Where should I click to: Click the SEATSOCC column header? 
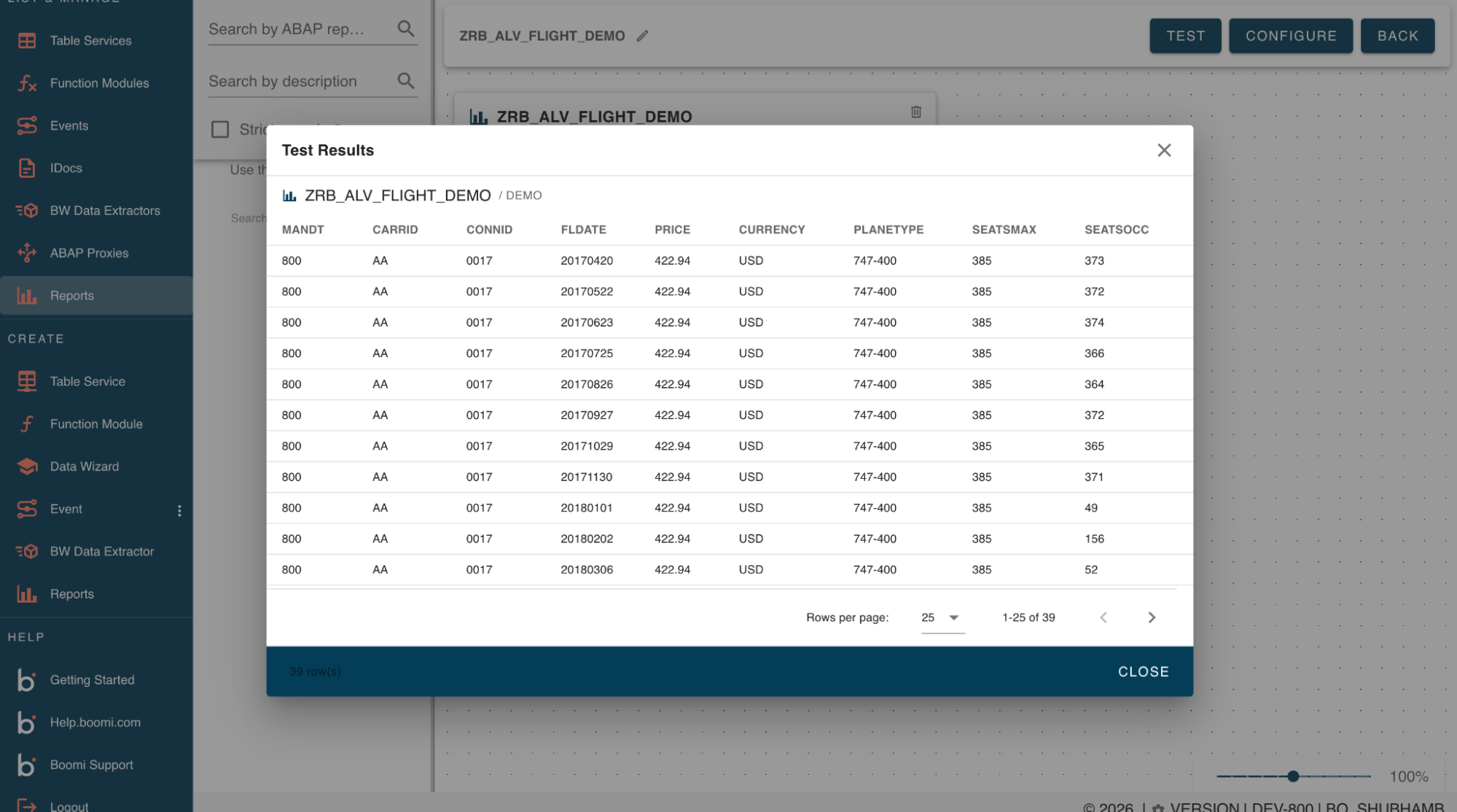(1116, 230)
